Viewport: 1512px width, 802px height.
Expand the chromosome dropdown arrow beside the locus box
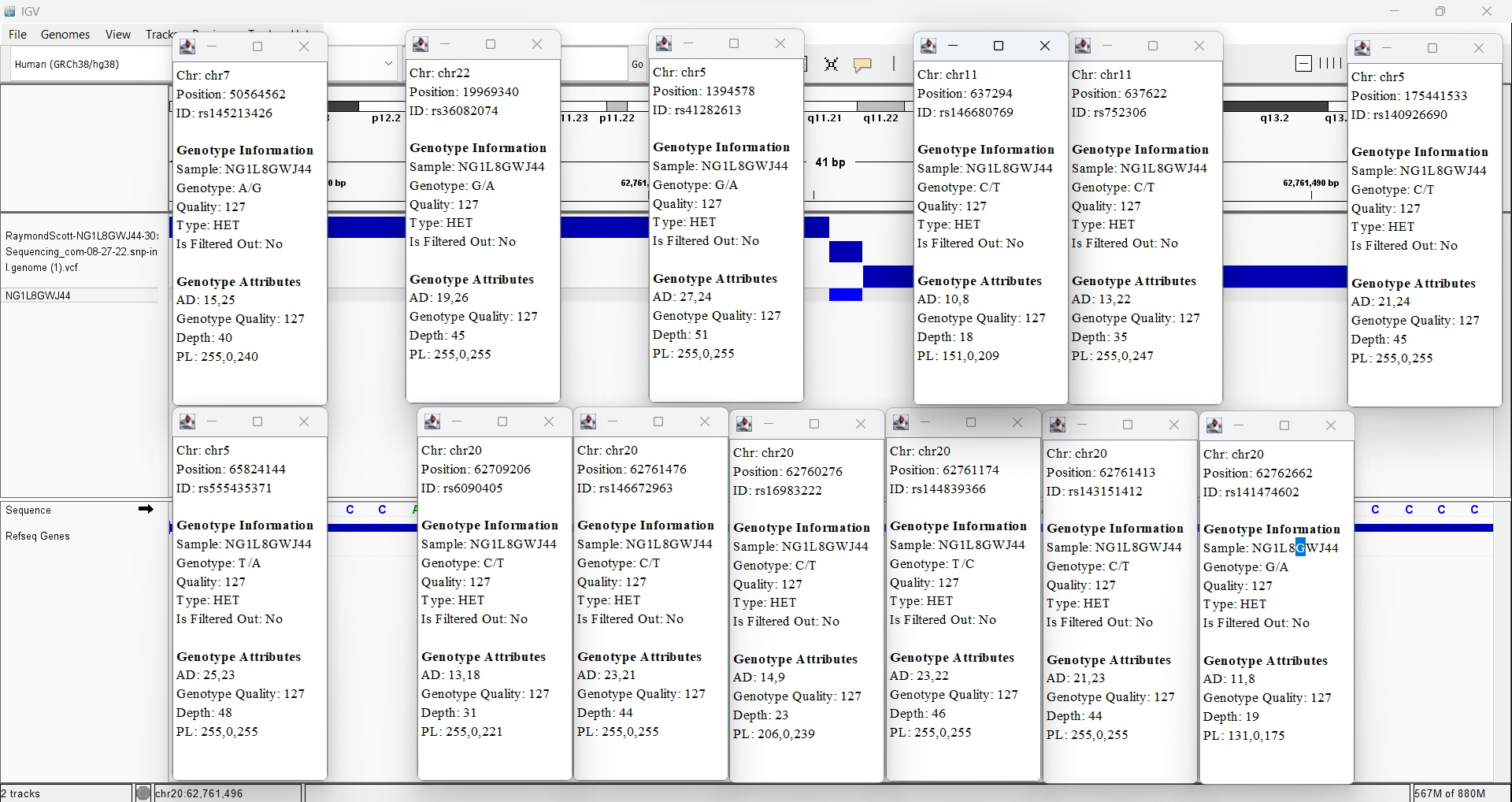(x=388, y=64)
